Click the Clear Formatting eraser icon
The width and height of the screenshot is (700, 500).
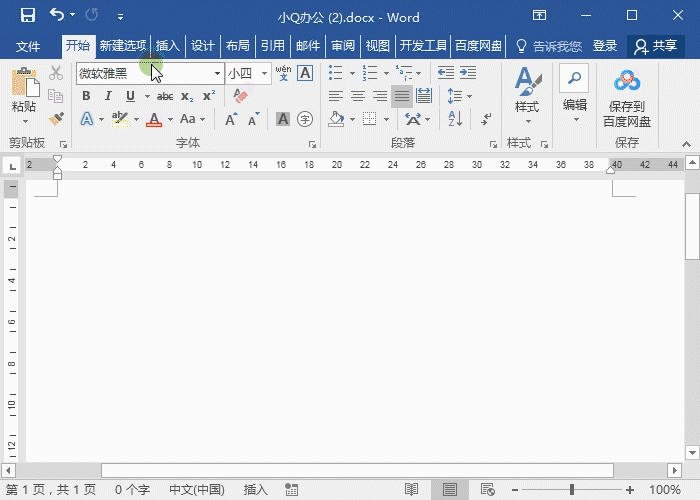[x=239, y=96]
